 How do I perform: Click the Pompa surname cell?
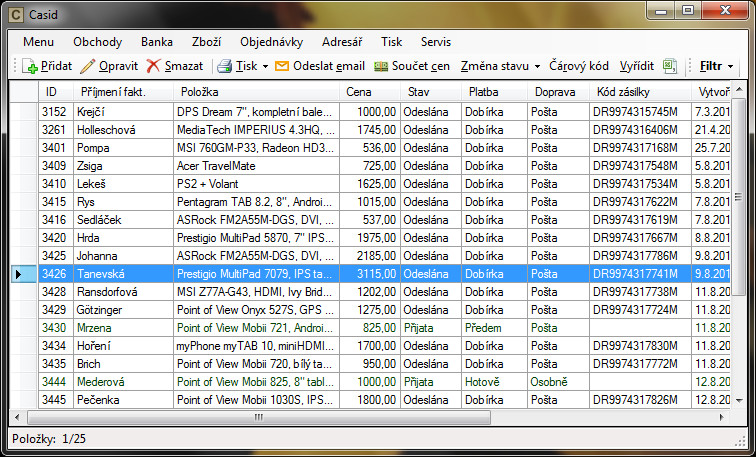[x=123, y=148]
